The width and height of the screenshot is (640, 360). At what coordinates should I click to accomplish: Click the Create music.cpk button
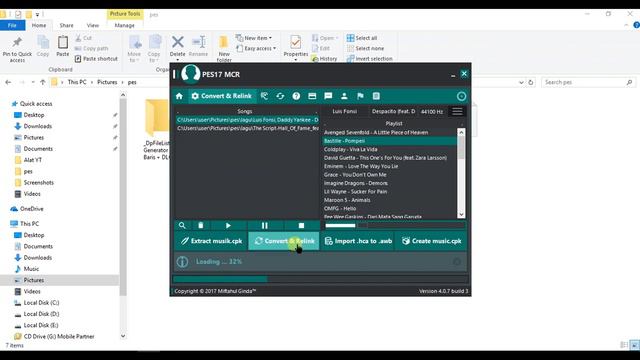pos(431,241)
